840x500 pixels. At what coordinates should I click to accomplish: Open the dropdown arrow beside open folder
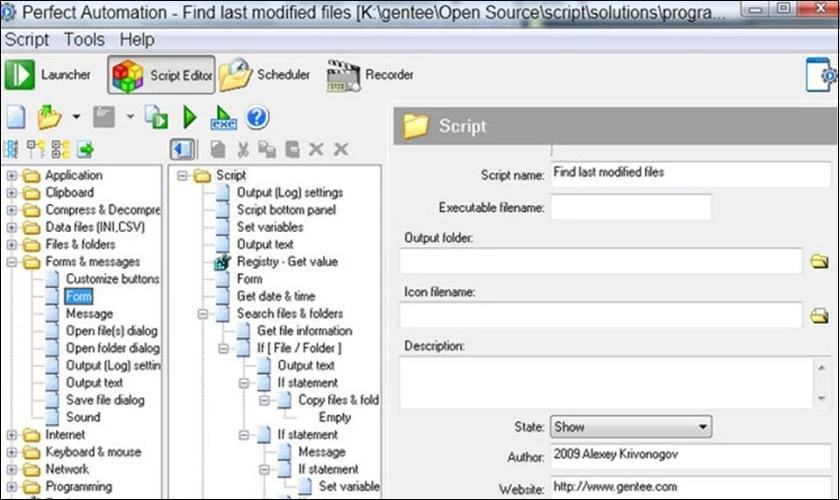(x=76, y=116)
